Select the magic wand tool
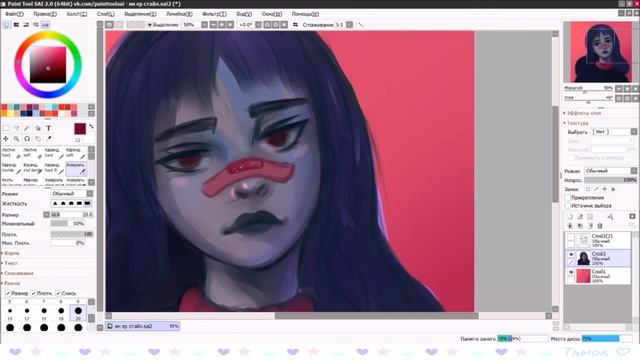This screenshot has width=640, height=360. [x=27, y=128]
